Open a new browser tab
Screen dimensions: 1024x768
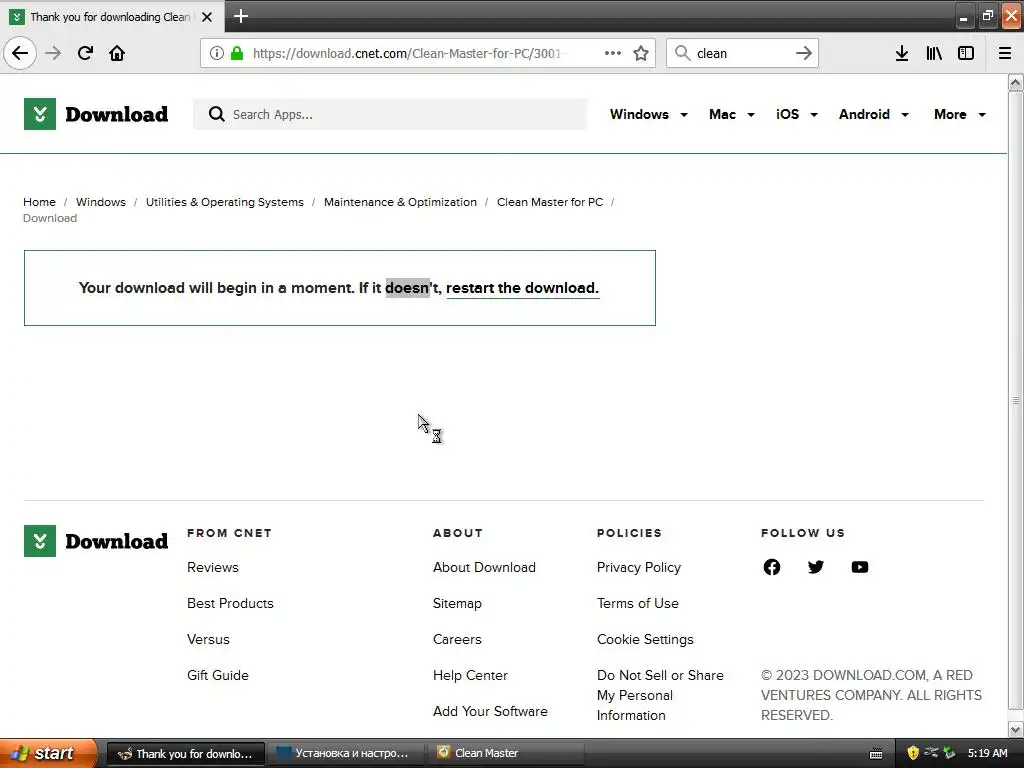point(240,16)
